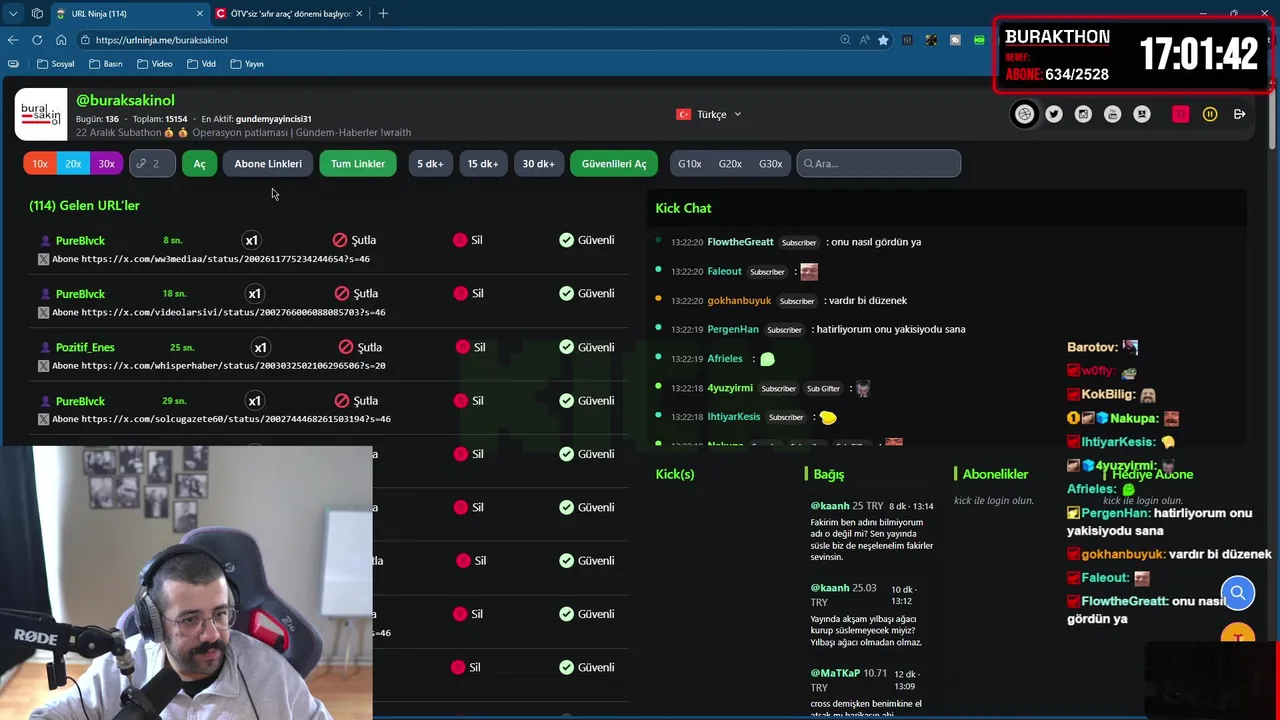Click the green Aç button
This screenshot has width=1280, height=720.
[x=199, y=163]
